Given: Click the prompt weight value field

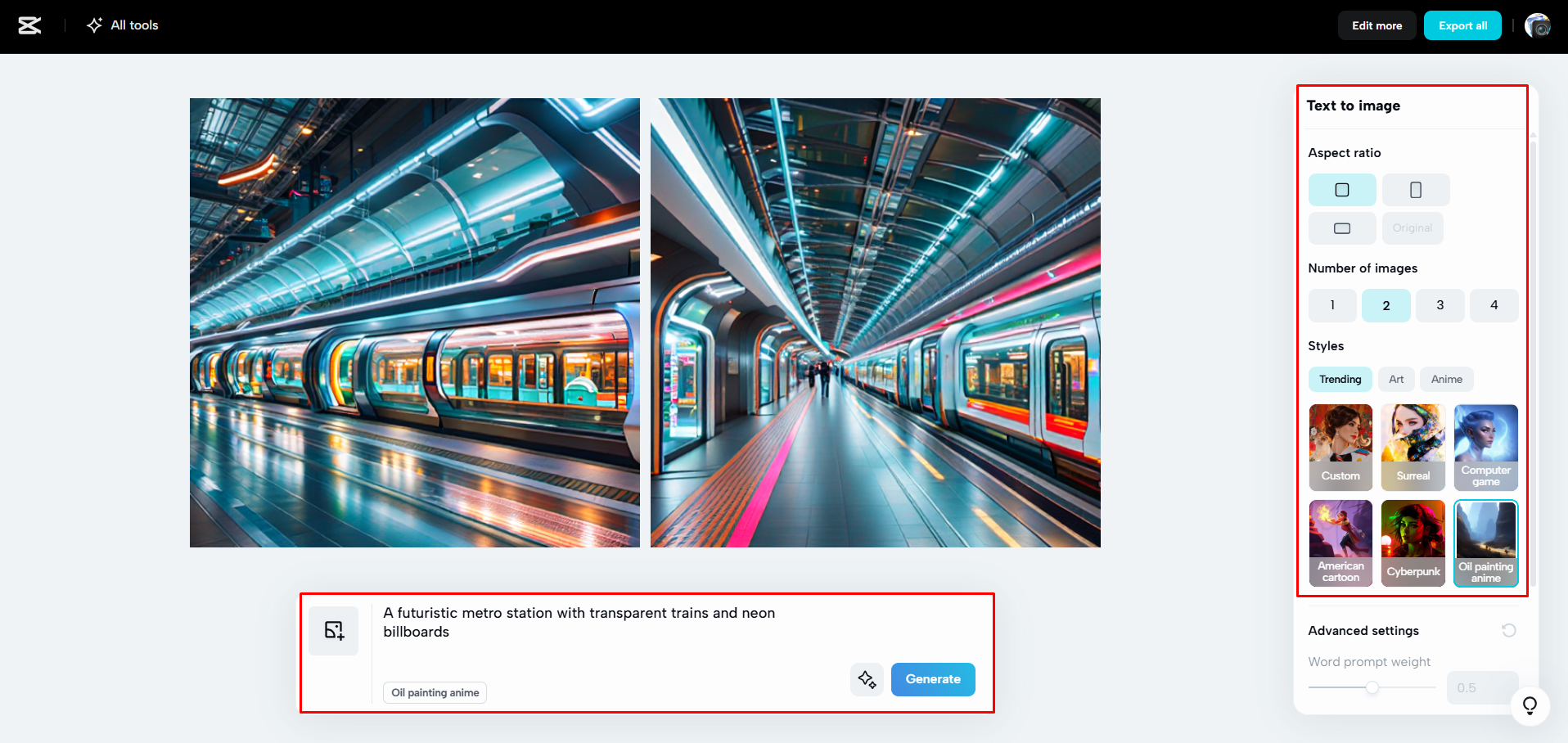Looking at the screenshot, I should point(1482,688).
